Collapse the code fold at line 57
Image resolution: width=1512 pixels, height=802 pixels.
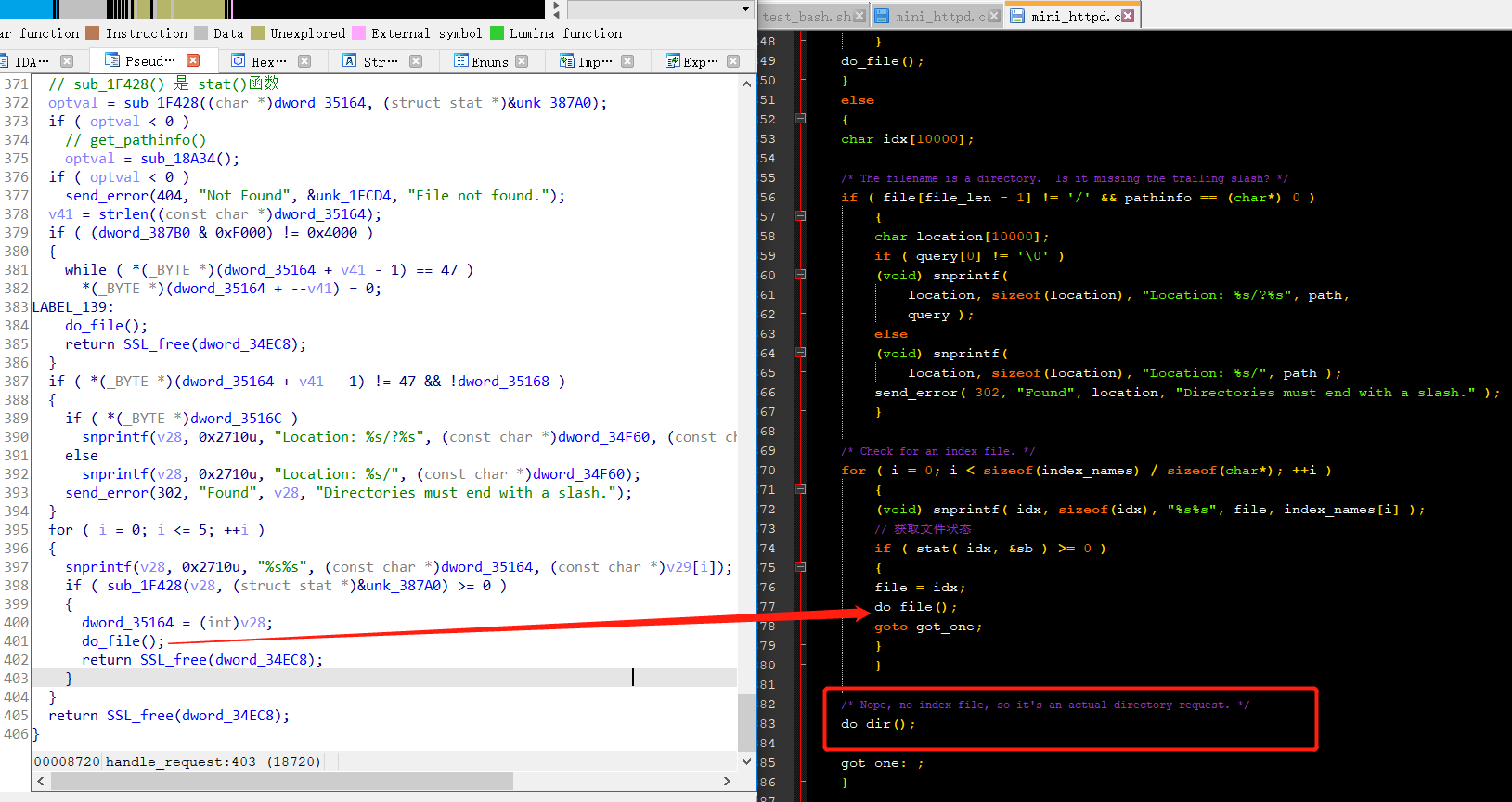800,216
